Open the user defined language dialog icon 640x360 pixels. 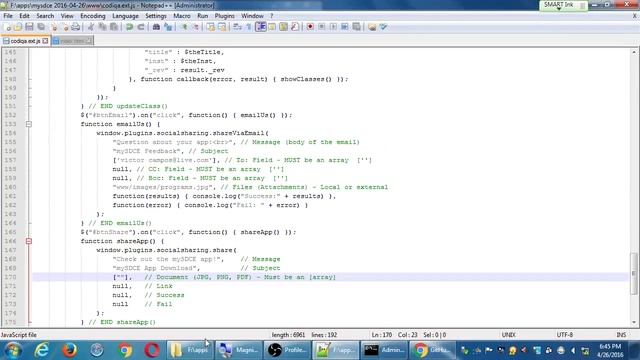272,27
